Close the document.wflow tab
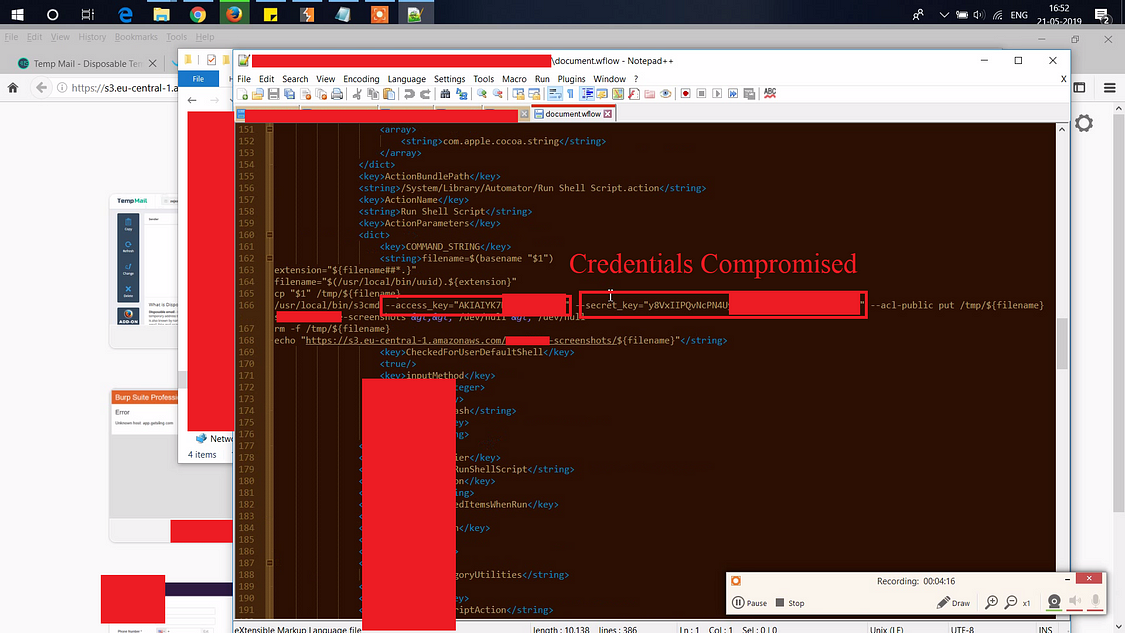The image size is (1125, 633). pyautogui.click(x=608, y=114)
